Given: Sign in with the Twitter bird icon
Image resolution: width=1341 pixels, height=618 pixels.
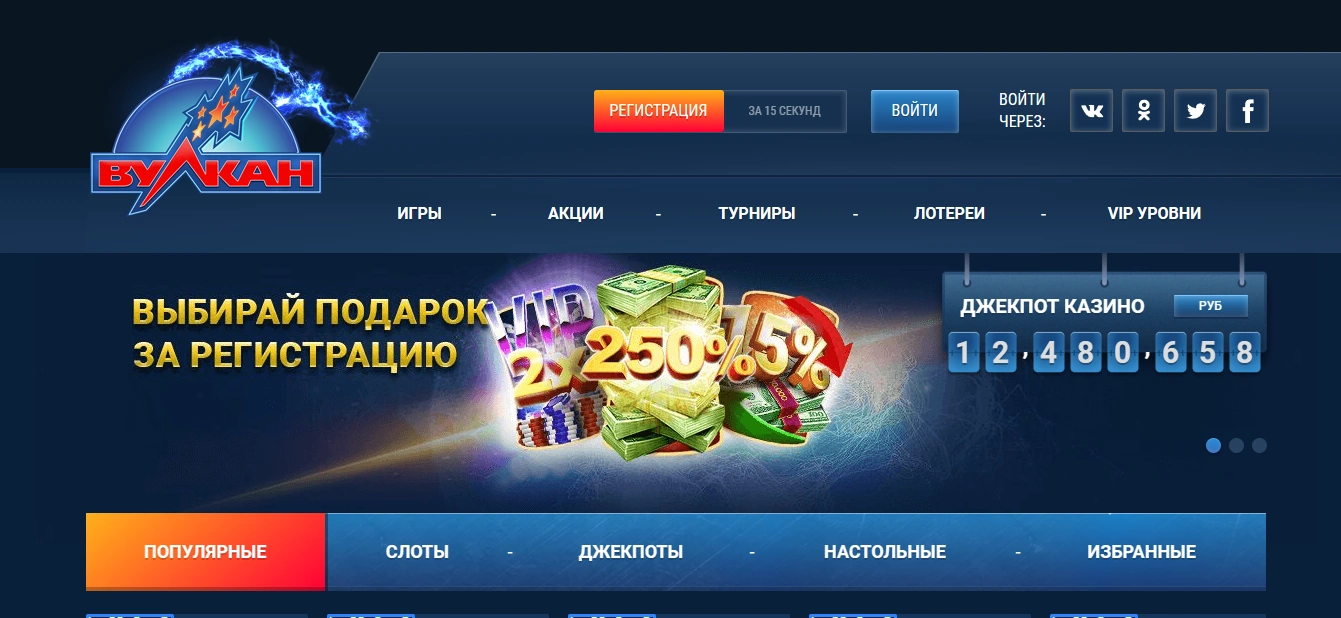Looking at the screenshot, I should click(1195, 111).
